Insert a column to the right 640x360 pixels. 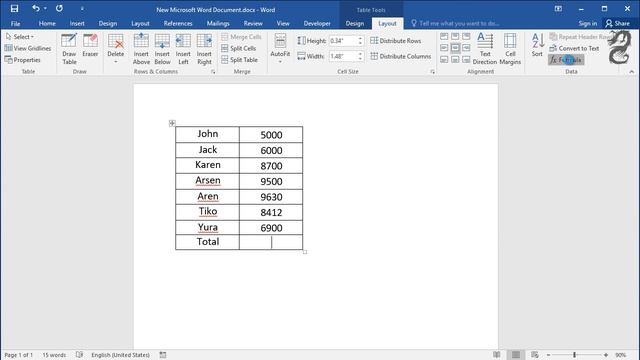pyautogui.click(x=204, y=49)
